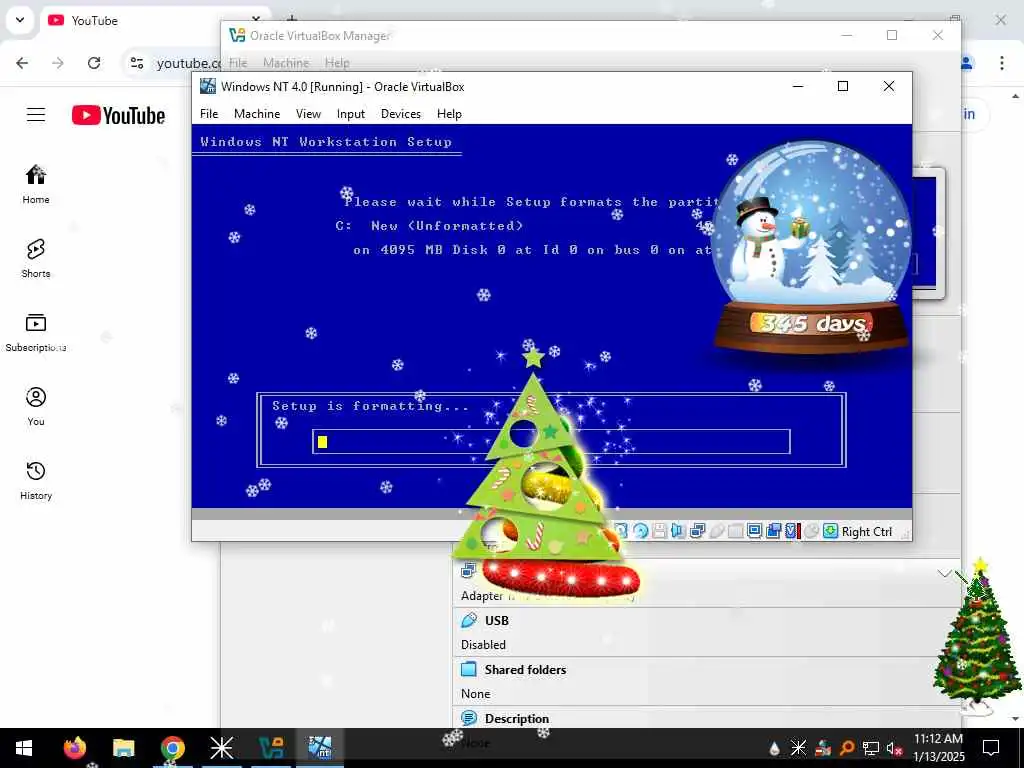Open the YouTube hamburger guide menu
The width and height of the screenshot is (1024, 768).
(36, 115)
